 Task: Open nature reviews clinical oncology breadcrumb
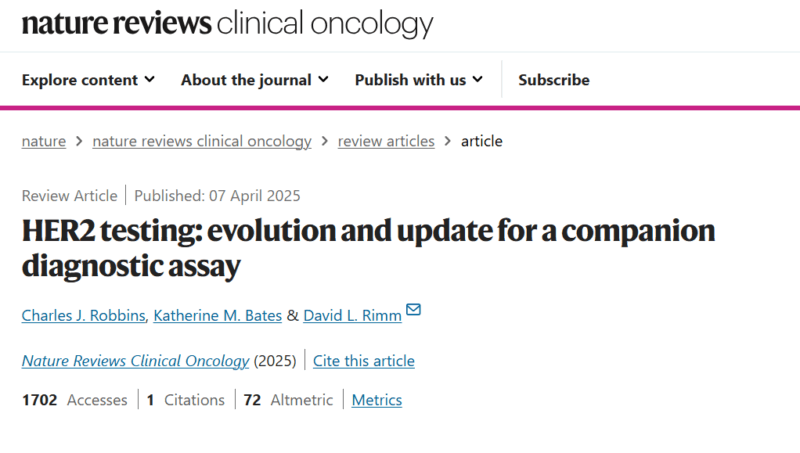click(202, 141)
